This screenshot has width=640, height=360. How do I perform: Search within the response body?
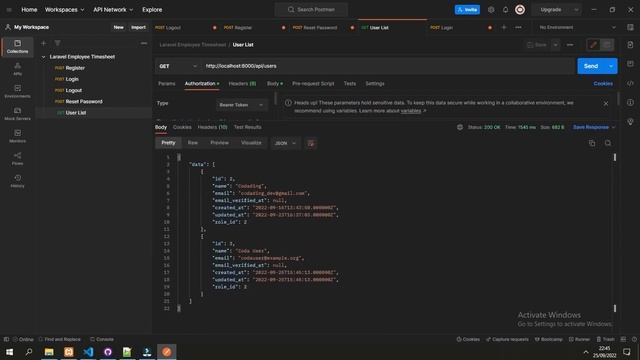(608, 143)
